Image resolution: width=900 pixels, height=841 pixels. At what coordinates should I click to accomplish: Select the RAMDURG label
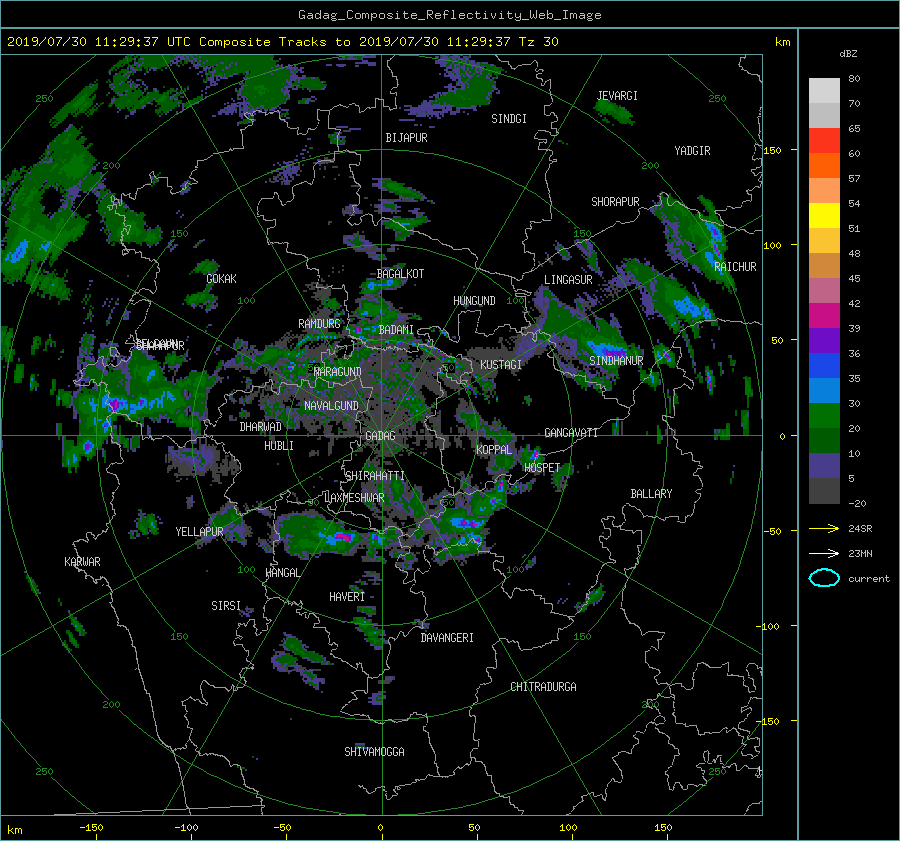319,324
